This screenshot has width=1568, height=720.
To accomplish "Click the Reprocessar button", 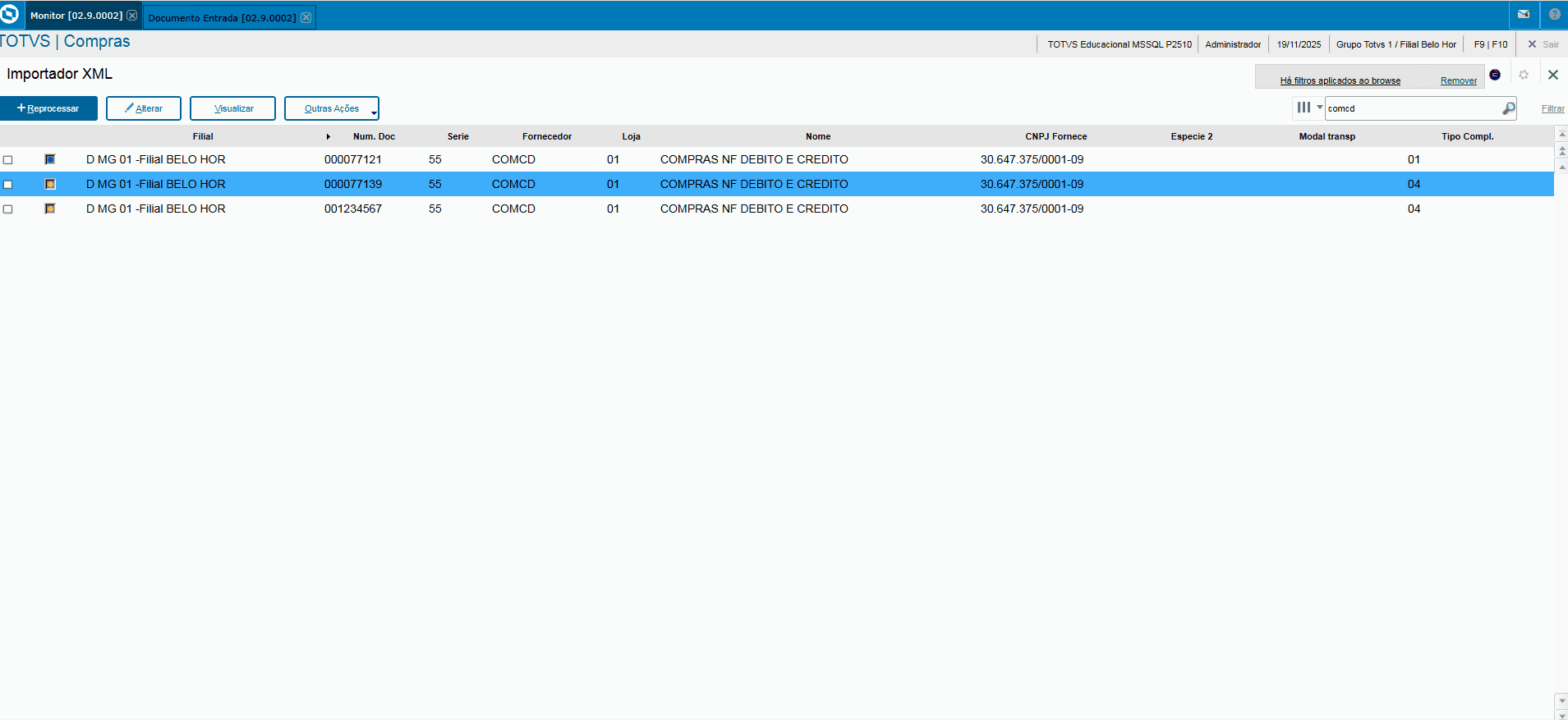I will click(48, 108).
